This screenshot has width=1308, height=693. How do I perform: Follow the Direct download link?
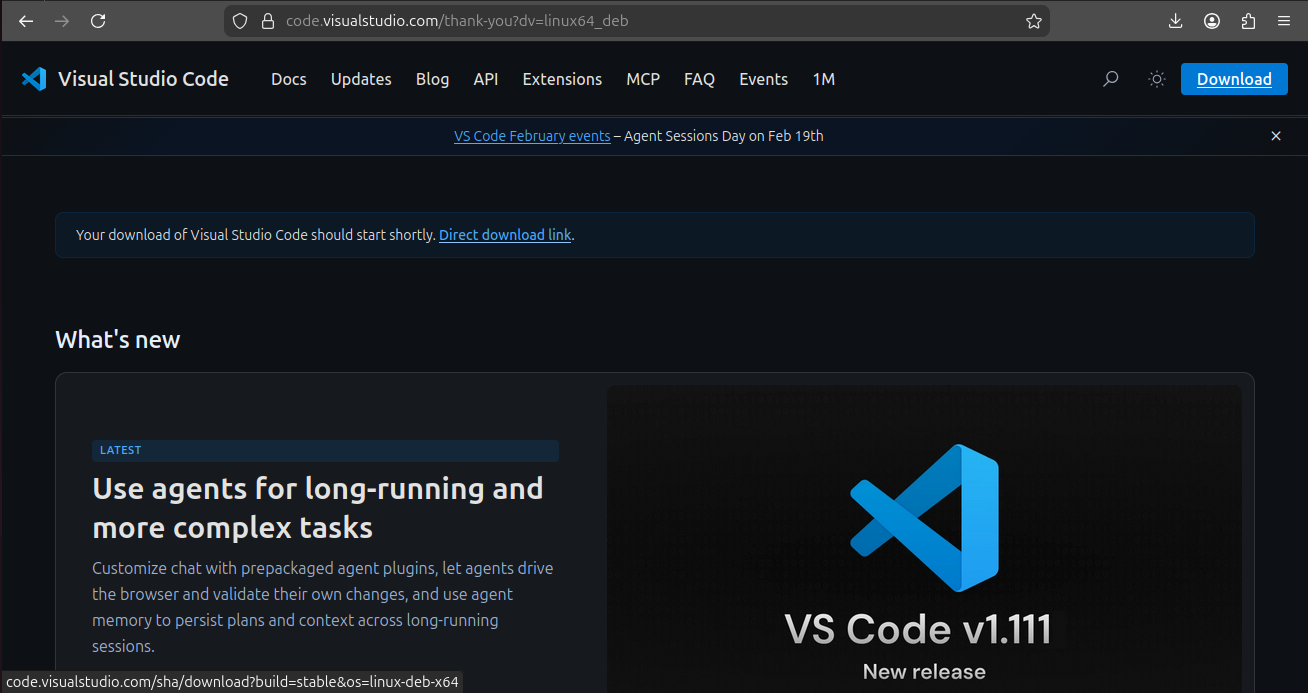click(x=505, y=235)
